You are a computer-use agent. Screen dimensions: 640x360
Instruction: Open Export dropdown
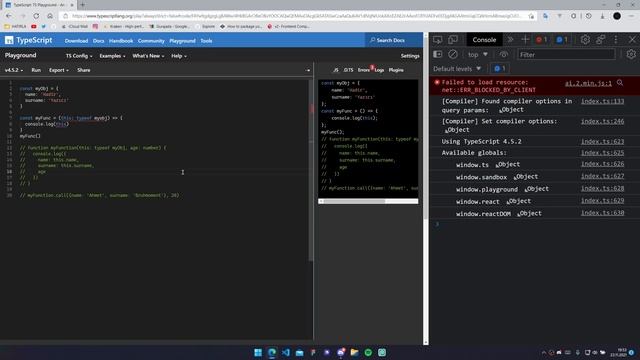(x=59, y=70)
